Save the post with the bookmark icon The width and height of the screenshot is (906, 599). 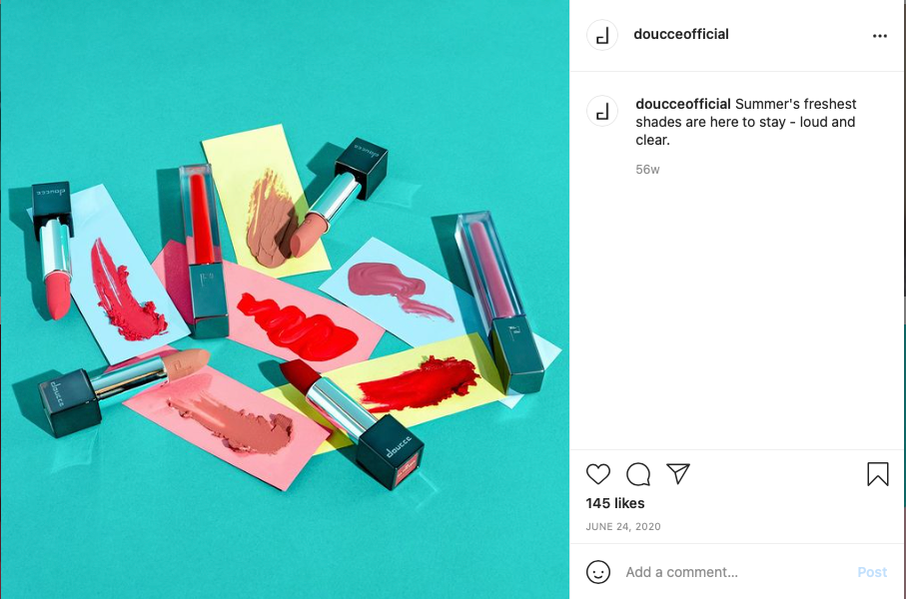[x=878, y=474]
